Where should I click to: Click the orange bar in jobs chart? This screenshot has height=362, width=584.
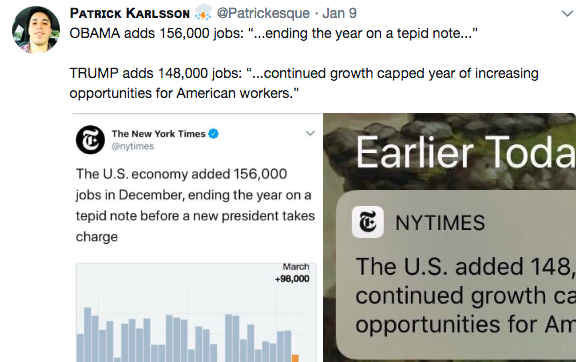coord(295,358)
